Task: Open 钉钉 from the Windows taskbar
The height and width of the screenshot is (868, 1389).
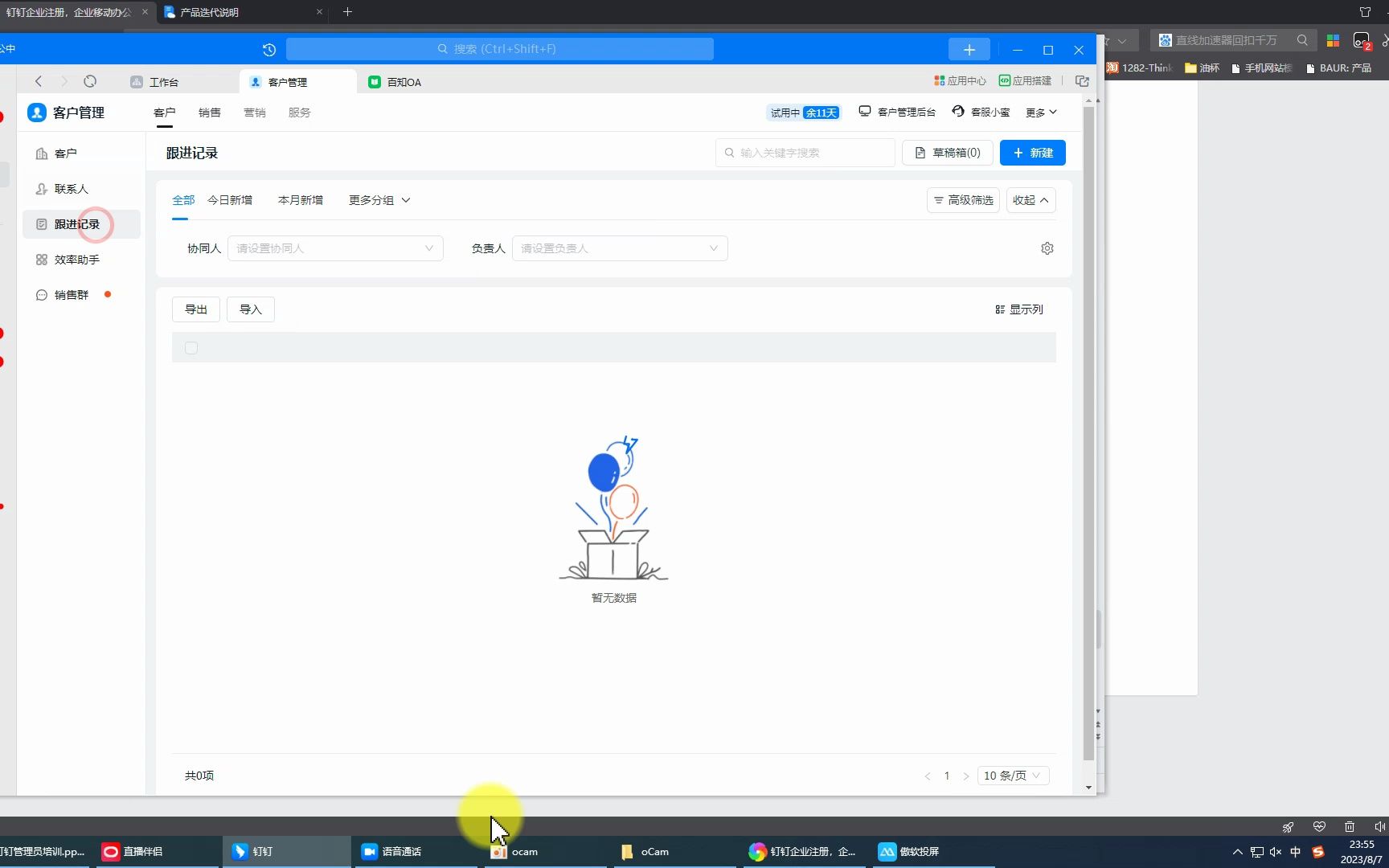Action: point(251,851)
